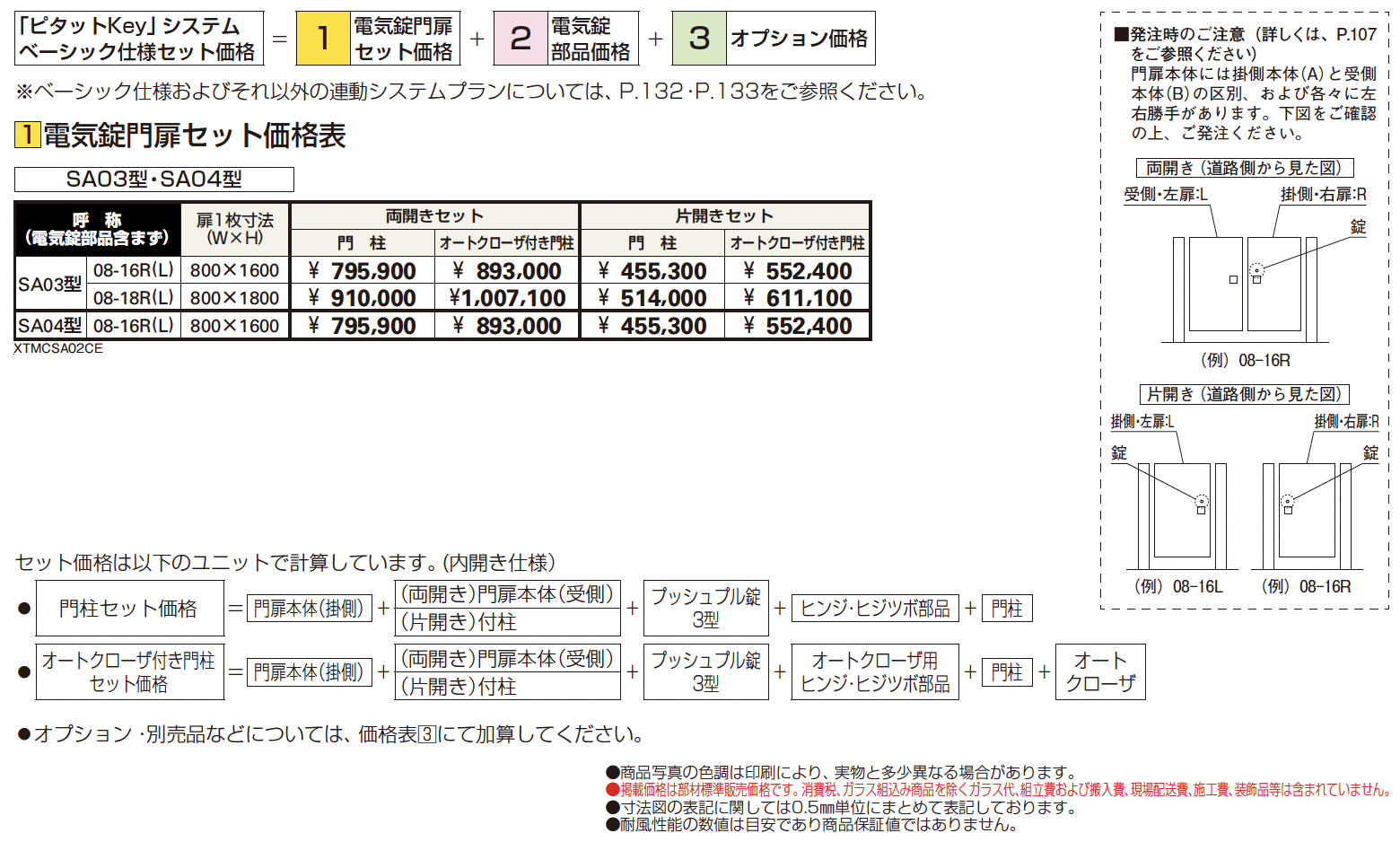Click ¥455,300 in the SA04型 row
Screen dimensions: 1400x842
652,326
